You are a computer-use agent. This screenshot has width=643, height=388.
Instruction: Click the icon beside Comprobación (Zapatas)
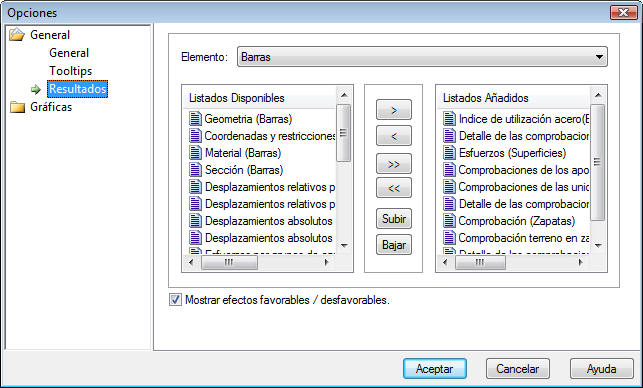pyautogui.click(x=449, y=221)
